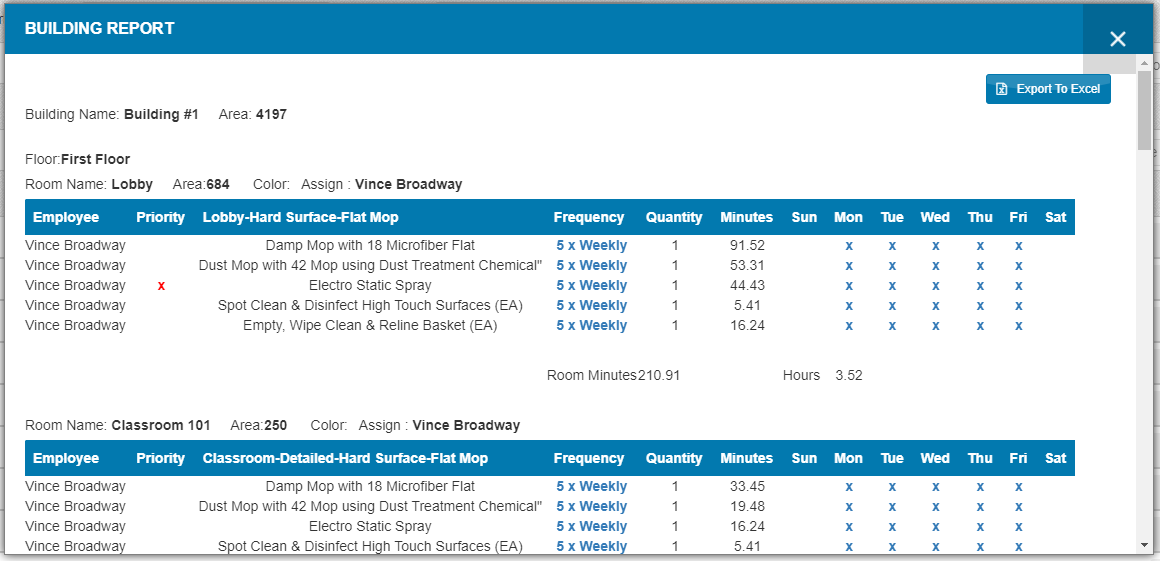The width and height of the screenshot is (1160, 561).
Task: Toggle Tuesday x for Classroom Damp Mop row
Action: pyautogui.click(x=891, y=487)
